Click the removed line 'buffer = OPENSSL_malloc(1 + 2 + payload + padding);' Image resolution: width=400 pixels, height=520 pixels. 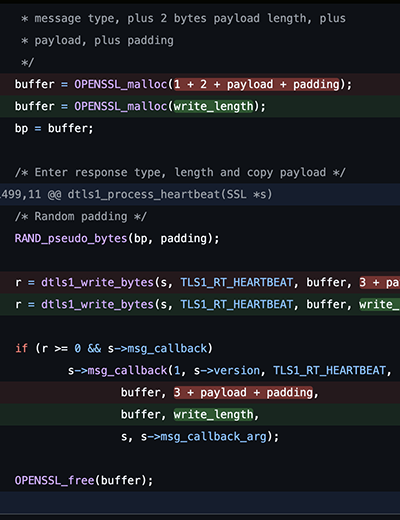point(200,84)
